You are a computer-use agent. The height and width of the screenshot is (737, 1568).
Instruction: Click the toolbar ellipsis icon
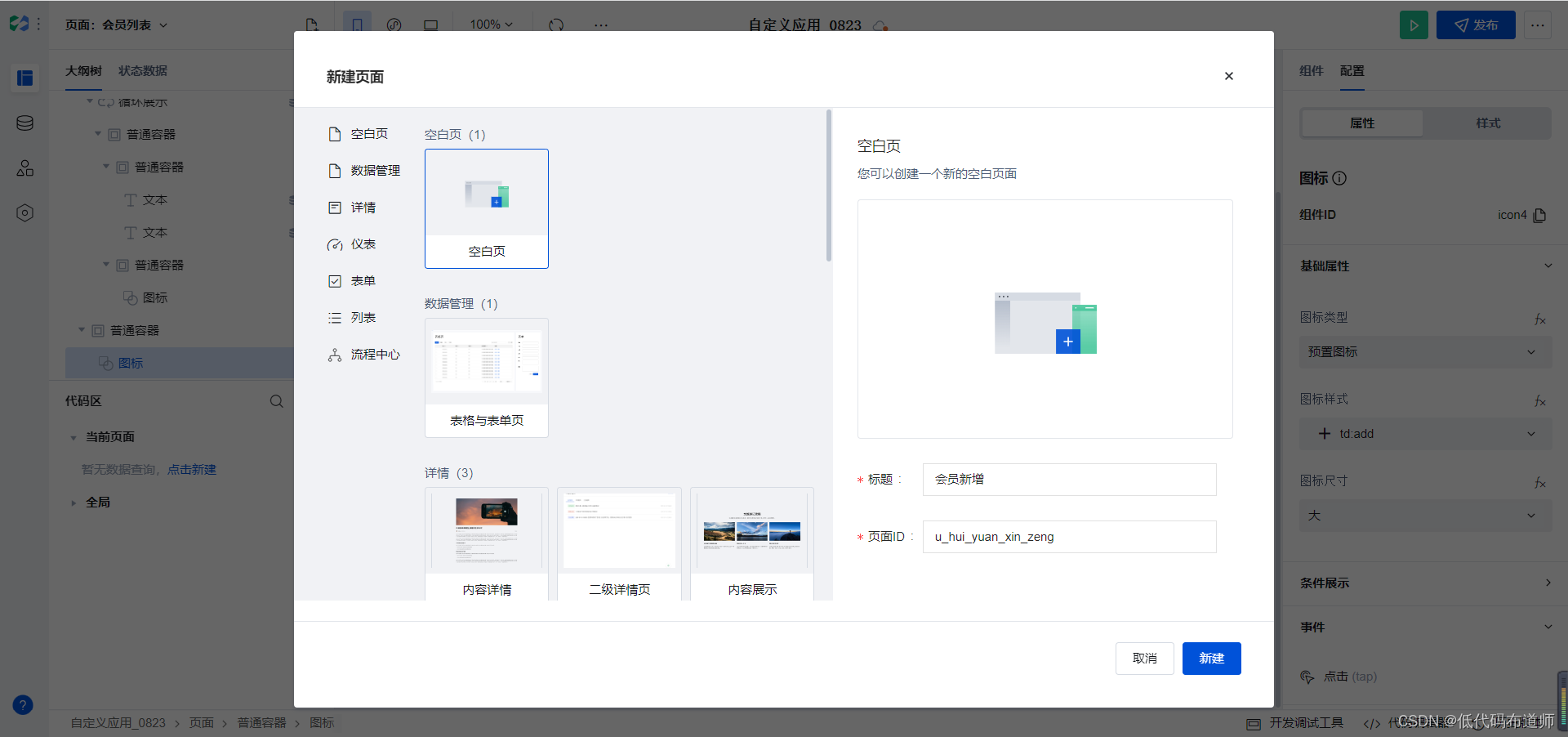[x=601, y=25]
